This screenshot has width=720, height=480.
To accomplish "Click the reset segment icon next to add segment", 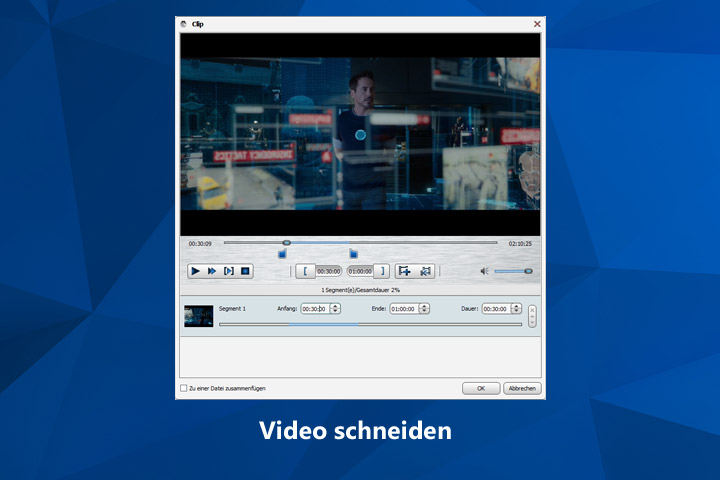I will pos(426,271).
